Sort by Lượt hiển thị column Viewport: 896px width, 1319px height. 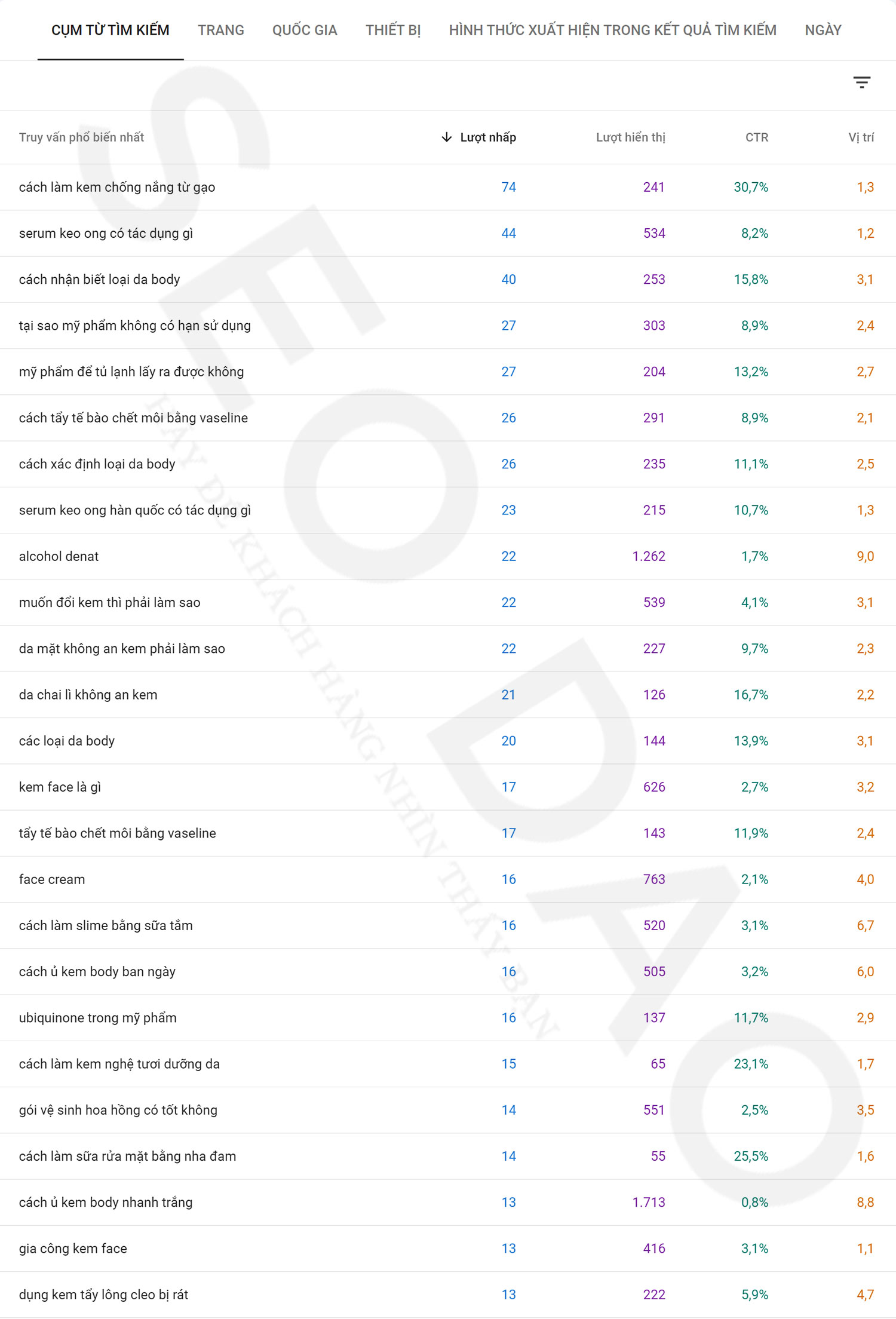click(x=630, y=137)
